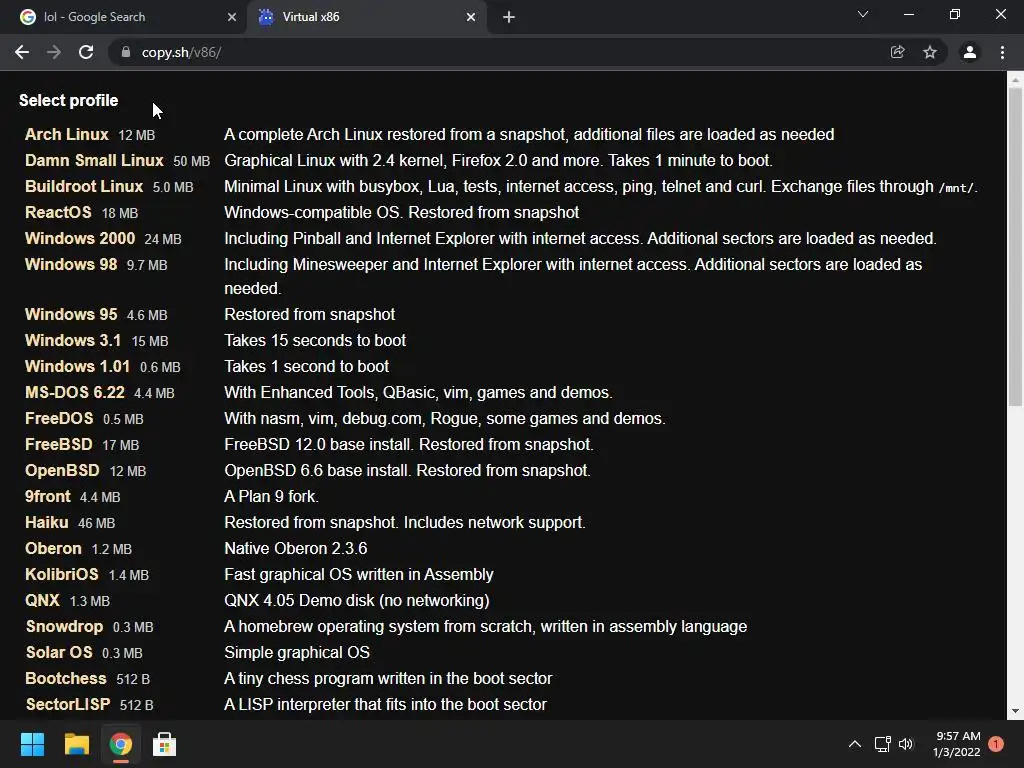Reload the copy.sh page

coord(86,52)
